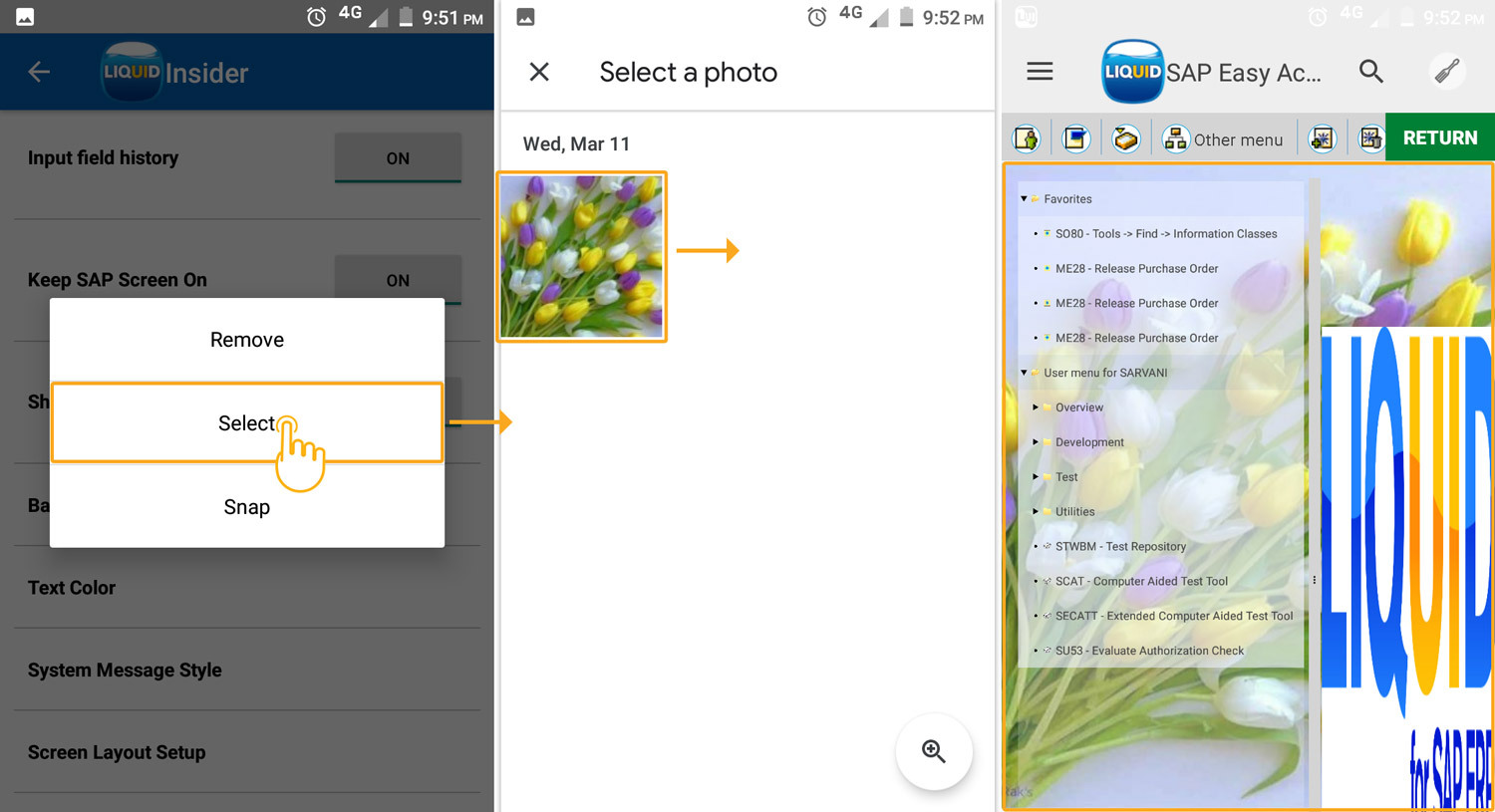1495x812 pixels.
Task: Click the Add to Favorites icon
Action: (1322, 138)
